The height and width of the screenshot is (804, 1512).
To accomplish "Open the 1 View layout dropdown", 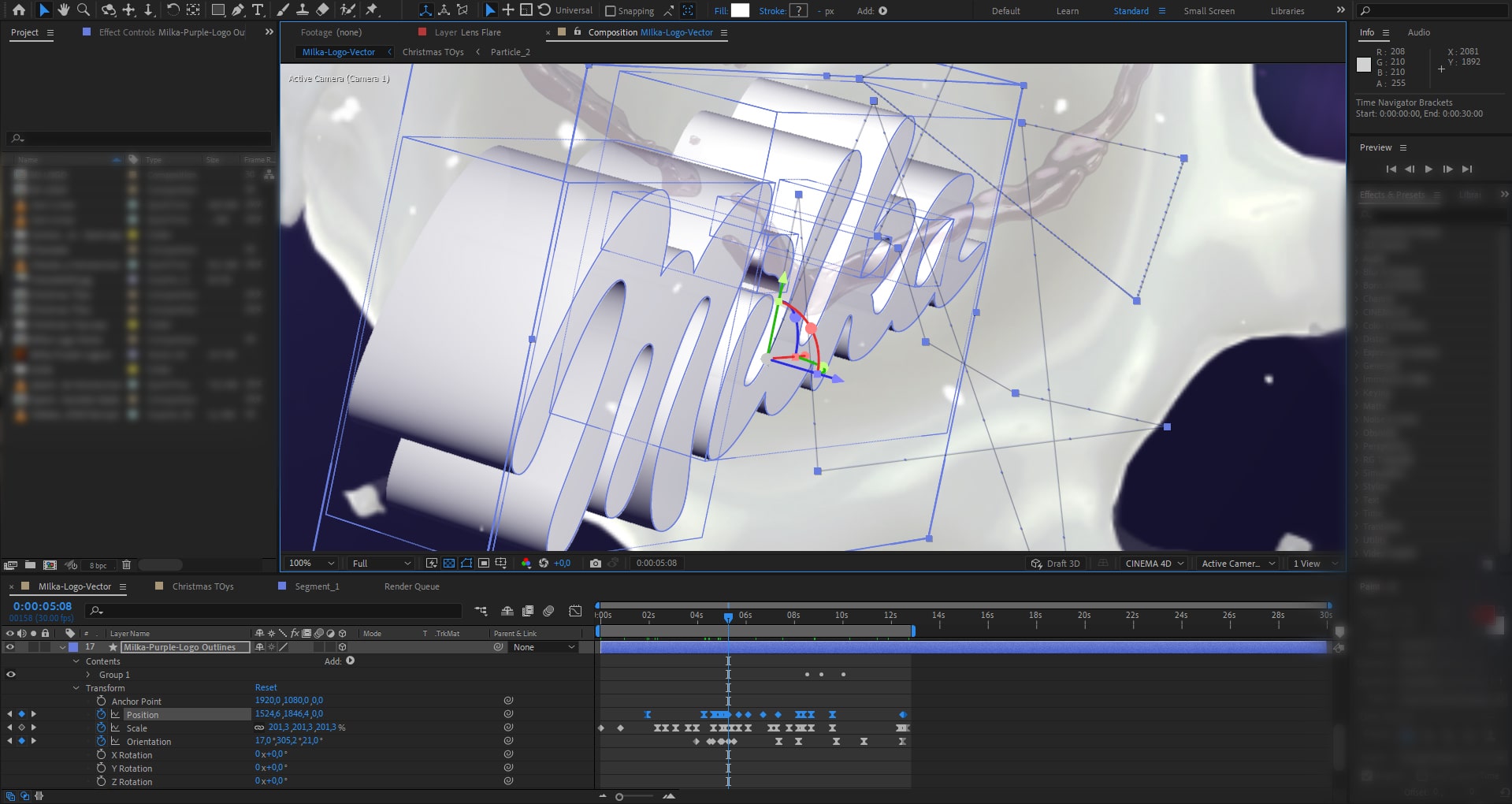I will coord(1314,564).
